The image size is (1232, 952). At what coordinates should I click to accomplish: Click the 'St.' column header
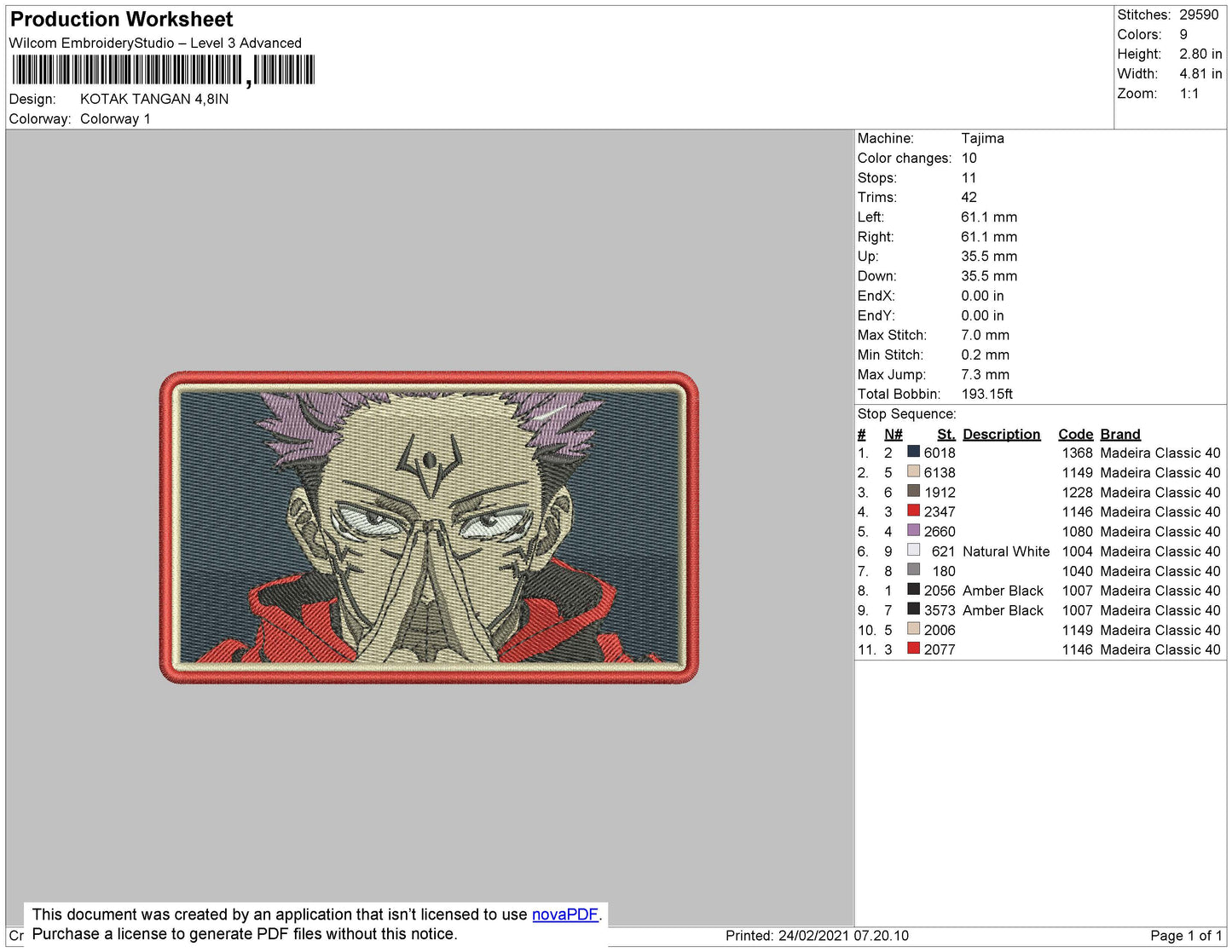(x=946, y=435)
